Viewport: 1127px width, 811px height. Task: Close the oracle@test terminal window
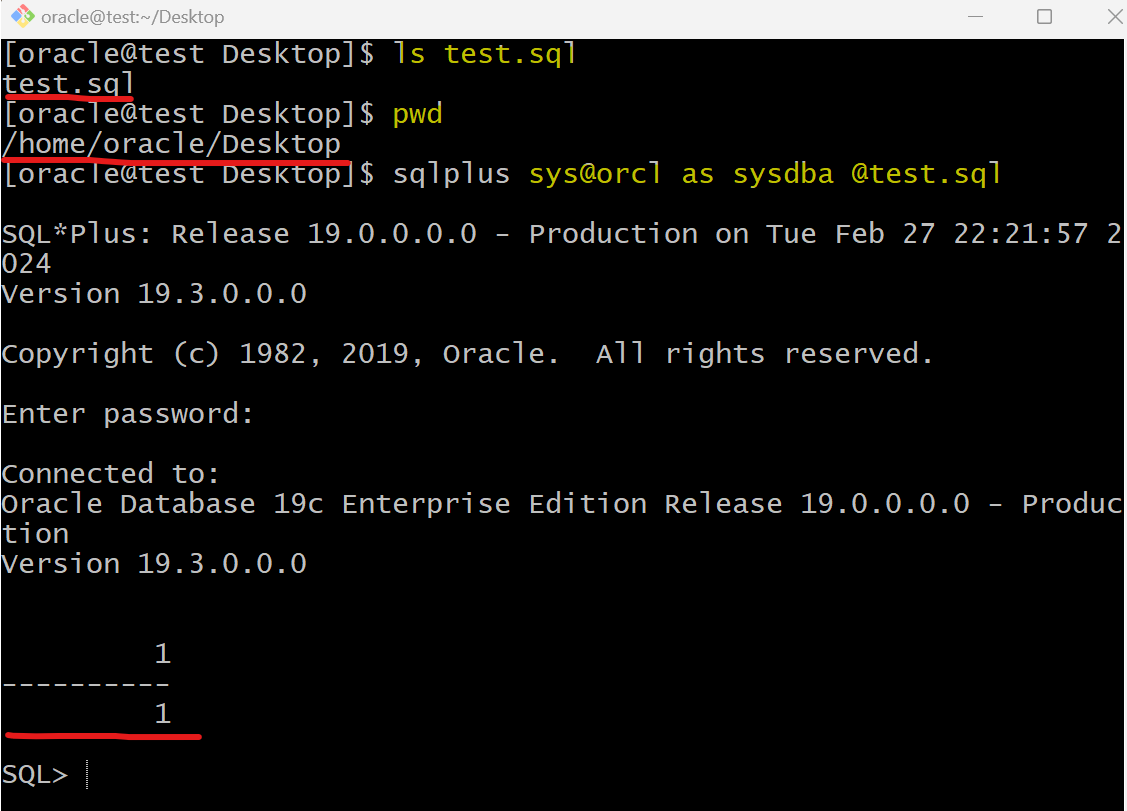tap(1115, 17)
